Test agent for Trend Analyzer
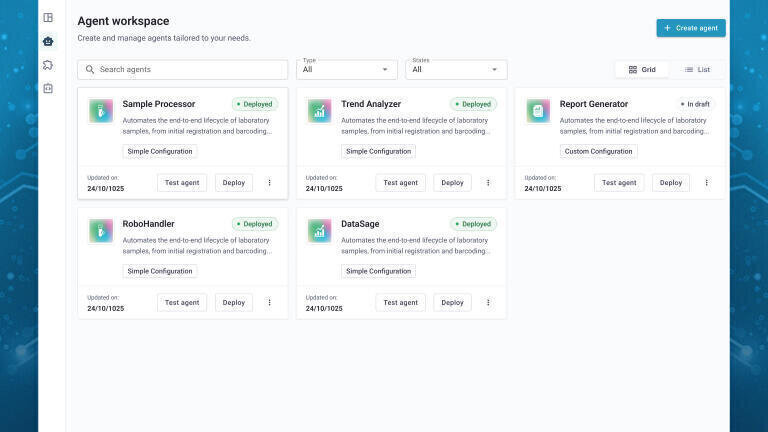Screen dimensions: 768x432 click(400, 183)
